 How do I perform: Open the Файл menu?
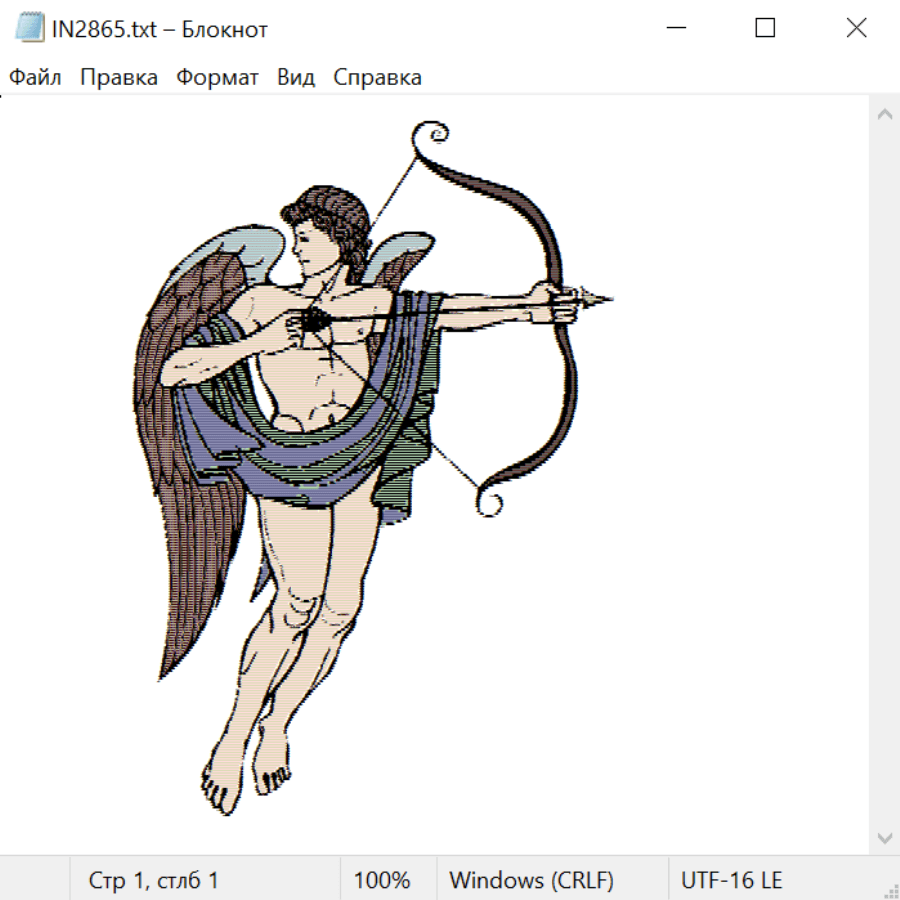tap(36, 78)
